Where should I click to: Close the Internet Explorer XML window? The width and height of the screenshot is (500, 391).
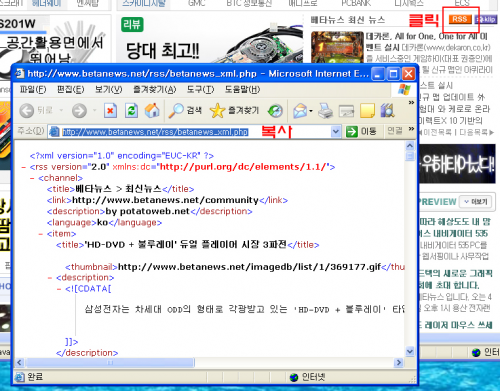click(409, 74)
